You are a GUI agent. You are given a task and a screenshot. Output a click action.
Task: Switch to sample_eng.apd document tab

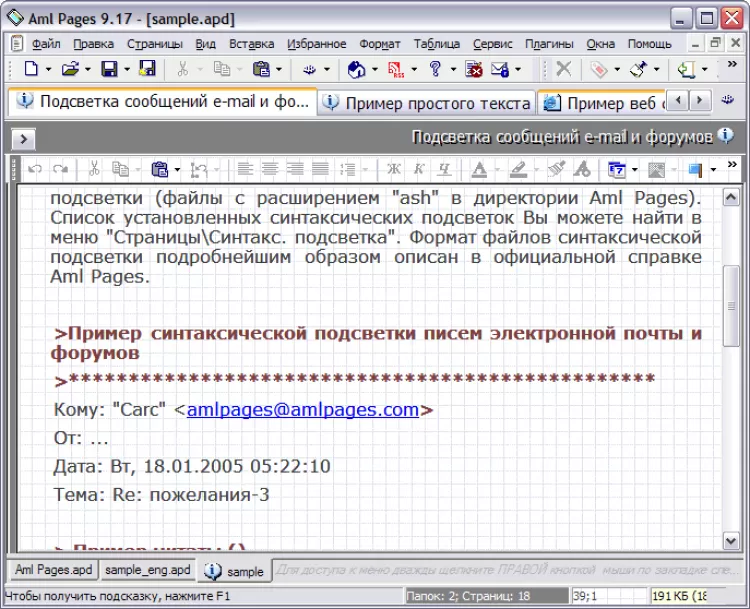pyautogui.click(x=147, y=570)
